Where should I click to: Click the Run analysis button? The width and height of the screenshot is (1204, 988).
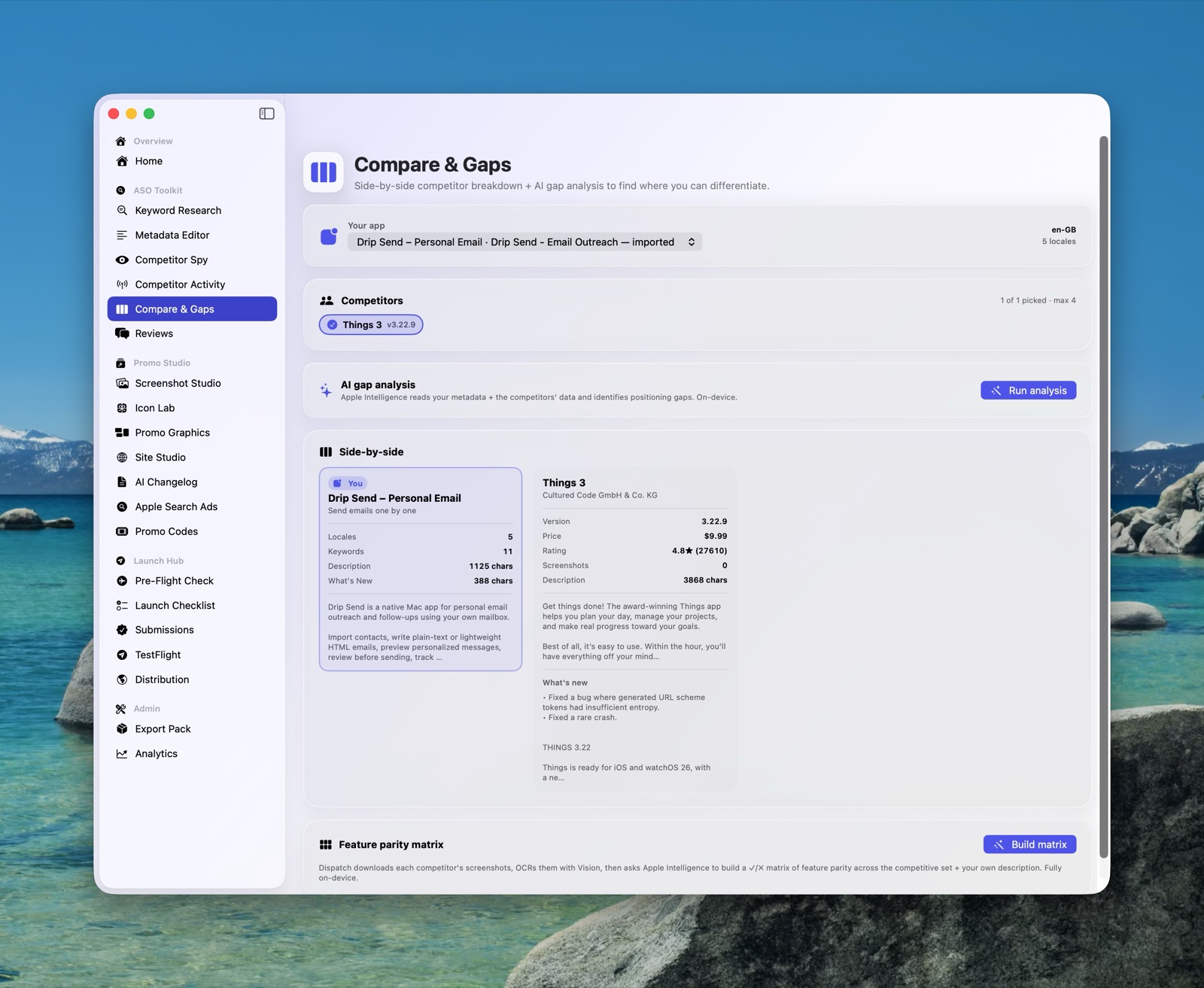pos(1028,391)
